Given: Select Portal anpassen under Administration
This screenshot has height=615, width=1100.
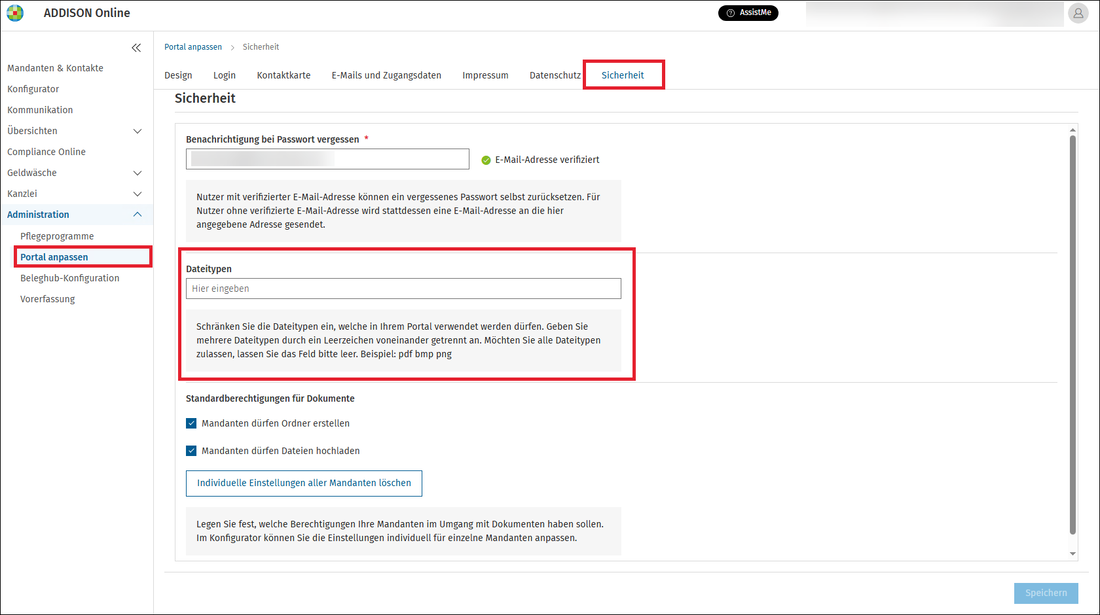Looking at the screenshot, I should coord(54,257).
